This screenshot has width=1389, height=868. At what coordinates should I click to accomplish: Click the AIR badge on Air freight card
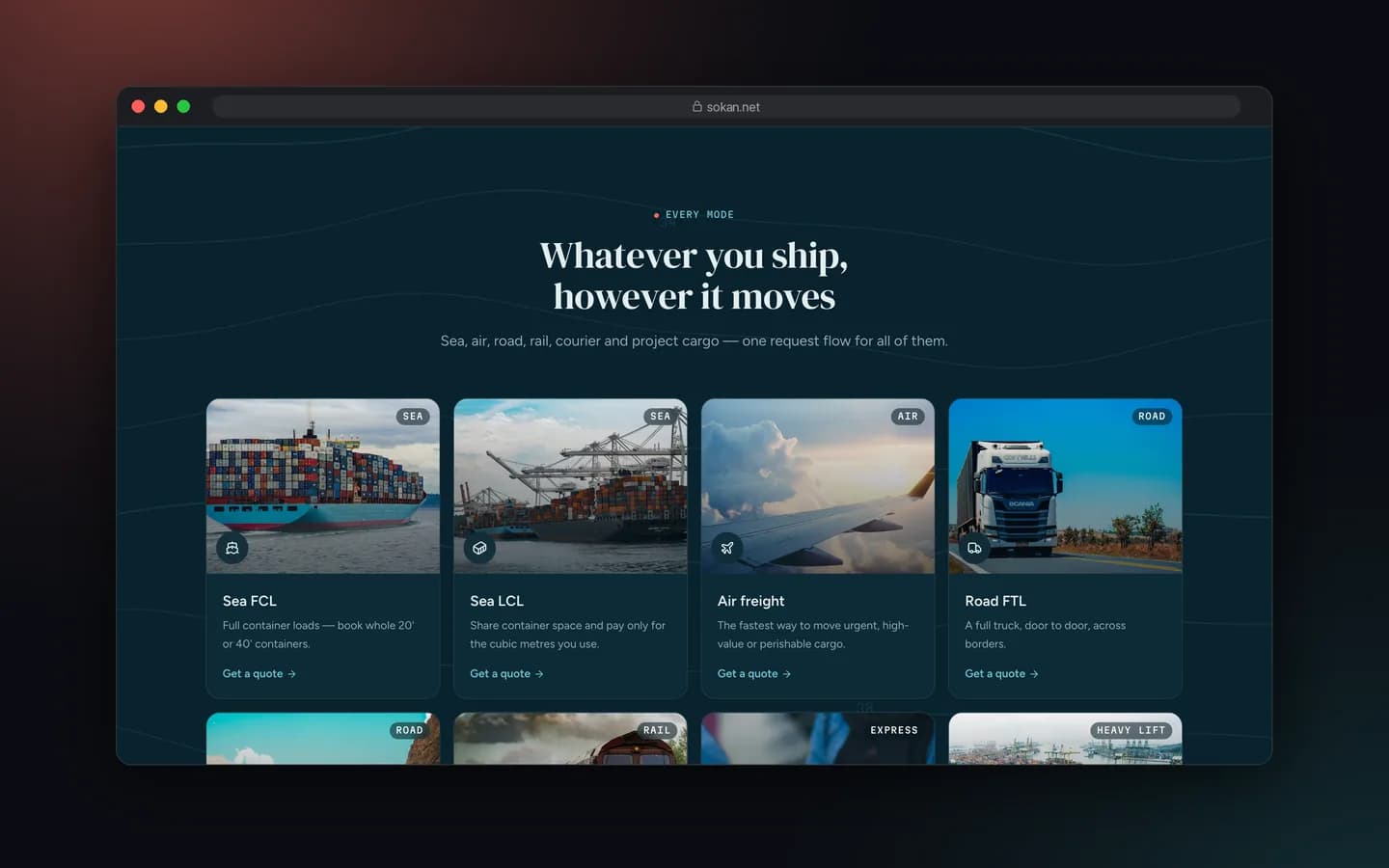(908, 417)
